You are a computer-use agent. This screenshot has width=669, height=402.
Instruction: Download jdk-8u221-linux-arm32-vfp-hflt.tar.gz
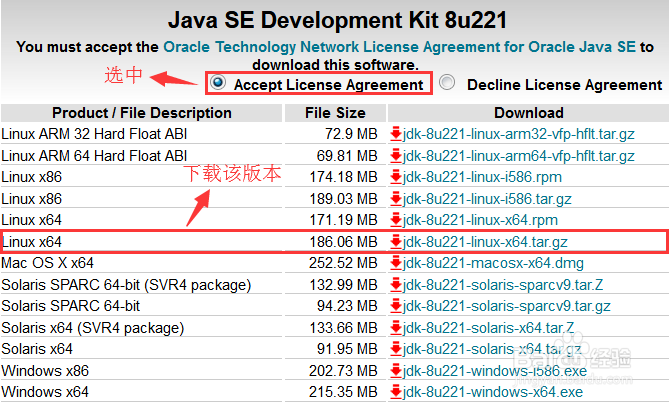(x=518, y=134)
